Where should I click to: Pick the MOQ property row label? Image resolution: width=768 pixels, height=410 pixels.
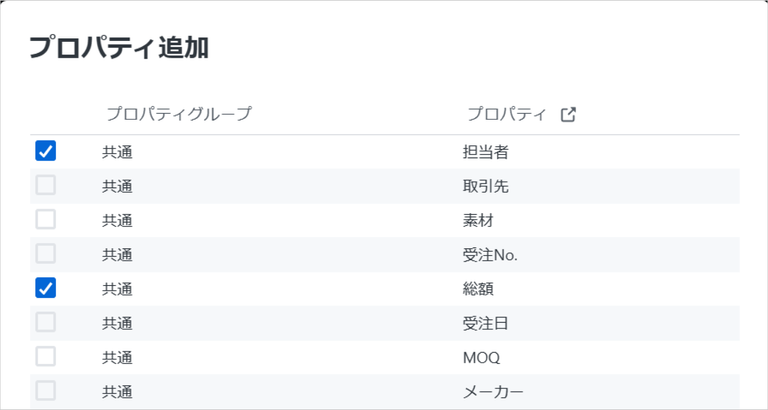(481, 358)
